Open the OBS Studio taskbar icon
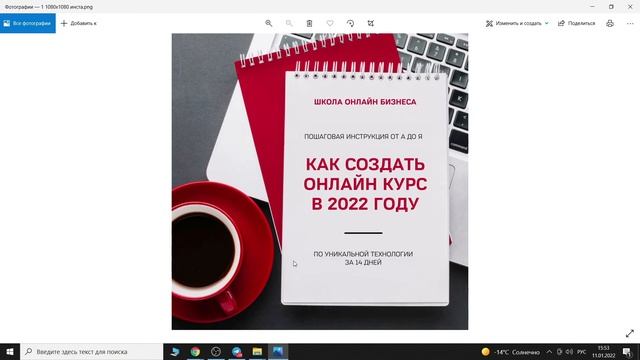Image resolution: width=640 pixels, height=360 pixels. (216, 351)
